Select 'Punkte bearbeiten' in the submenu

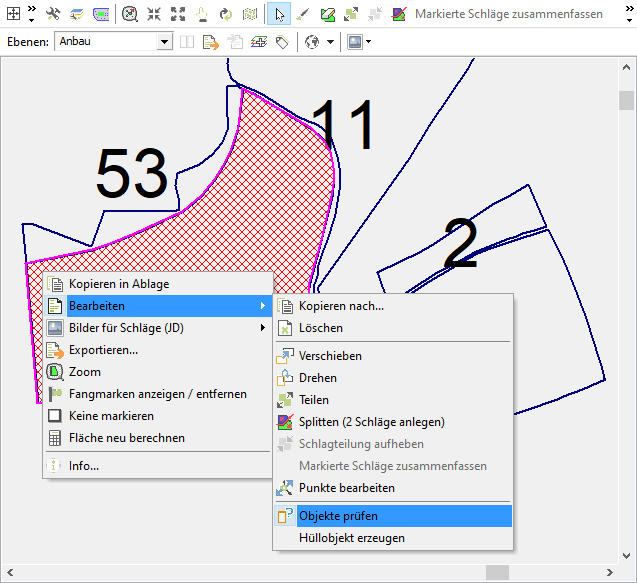(x=346, y=488)
